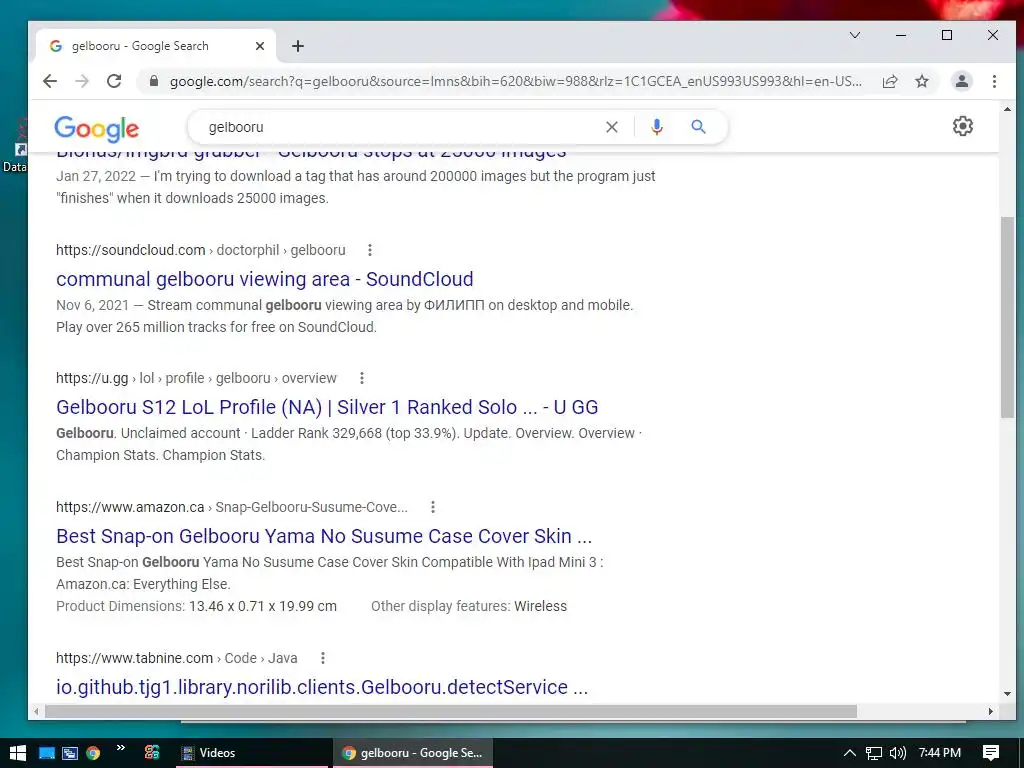Open Google quick settings gear
1024x768 pixels.
pyautogui.click(x=963, y=126)
